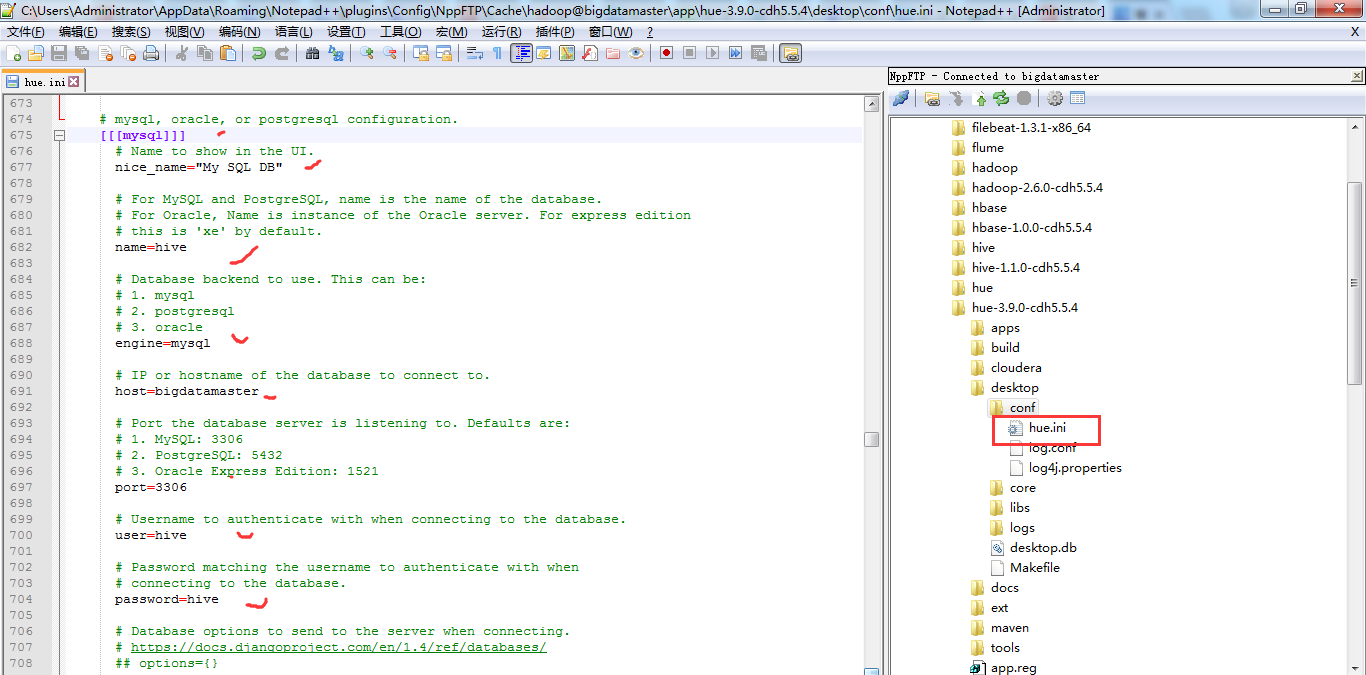Click the Zoom Out magnifier icon

point(390,53)
